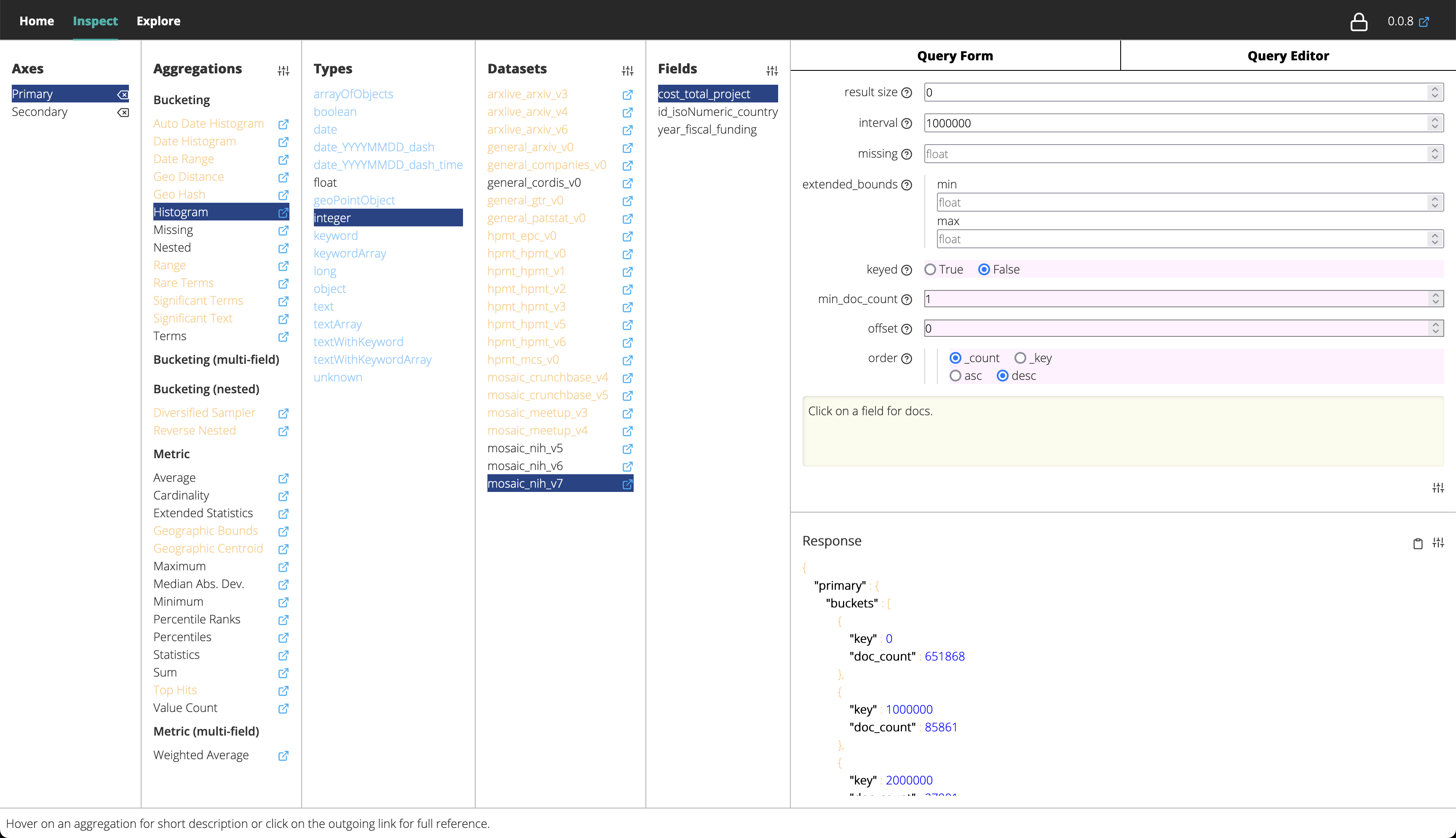Switch to Query Editor tab
This screenshot has width=1456, height=838.
(1287, 56)
